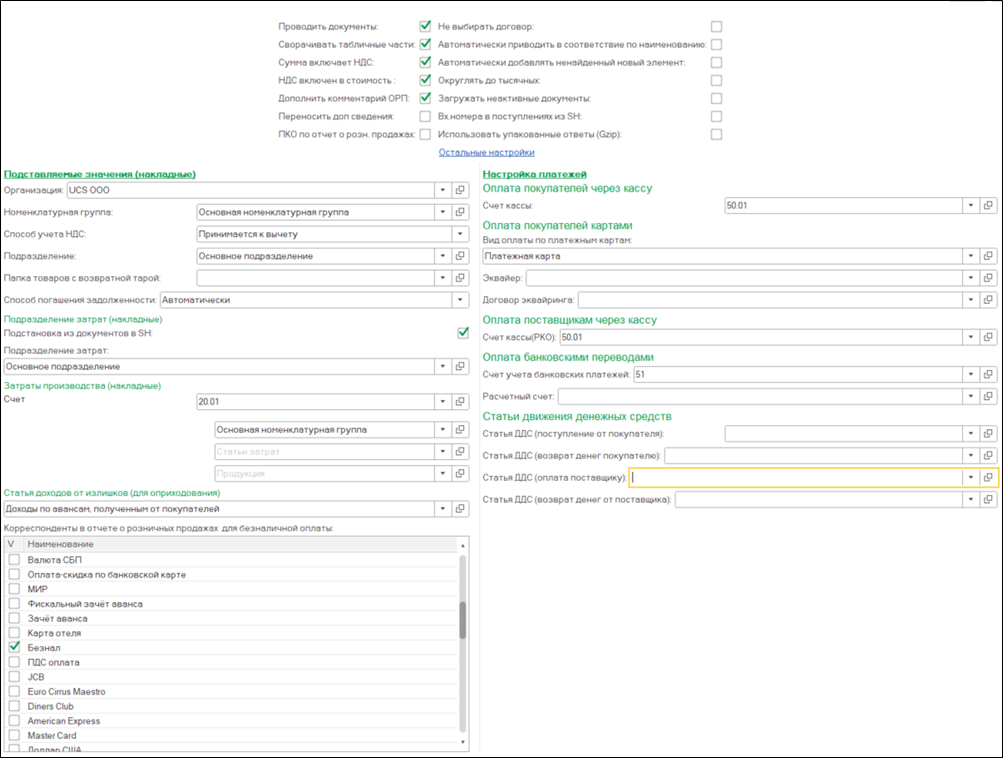This screenshot has width=1003, height=758.
Task: Click open icon beside Счет кассы field
Action: tap(988, 205)
